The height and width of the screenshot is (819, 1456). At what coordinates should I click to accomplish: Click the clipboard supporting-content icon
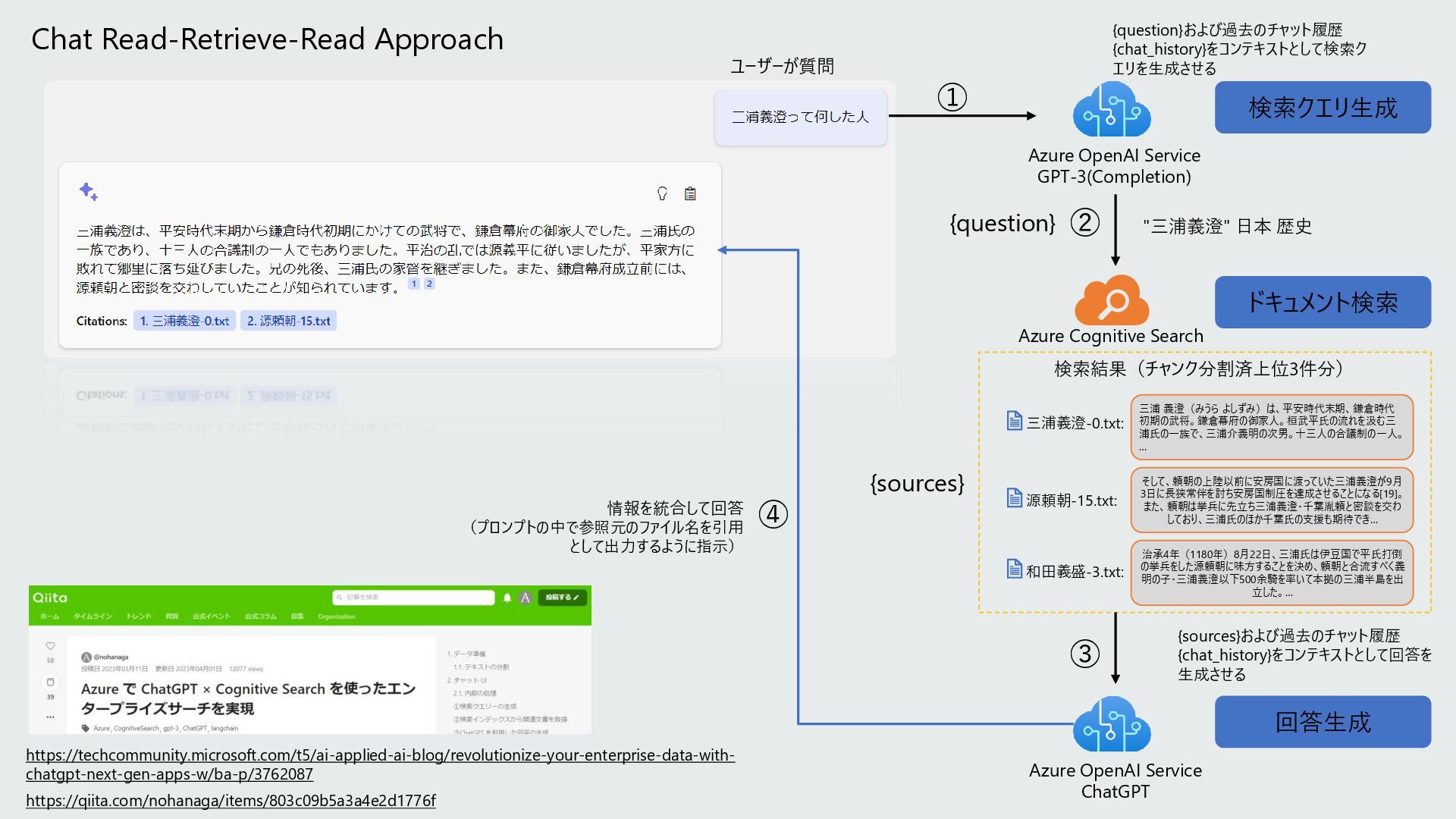pyautogui.click(x=690, y=194)
